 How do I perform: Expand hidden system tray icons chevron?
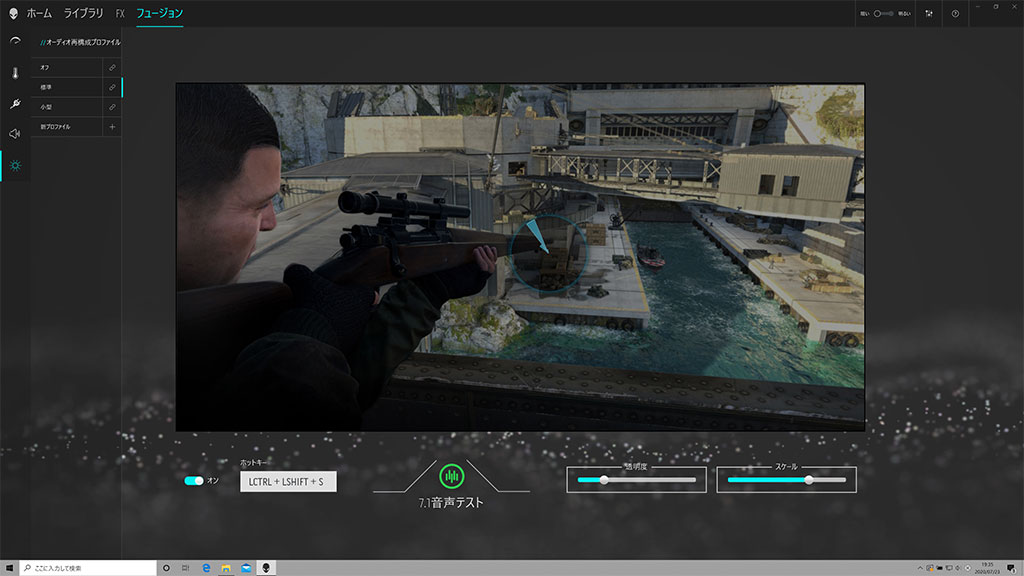point(920,568)
